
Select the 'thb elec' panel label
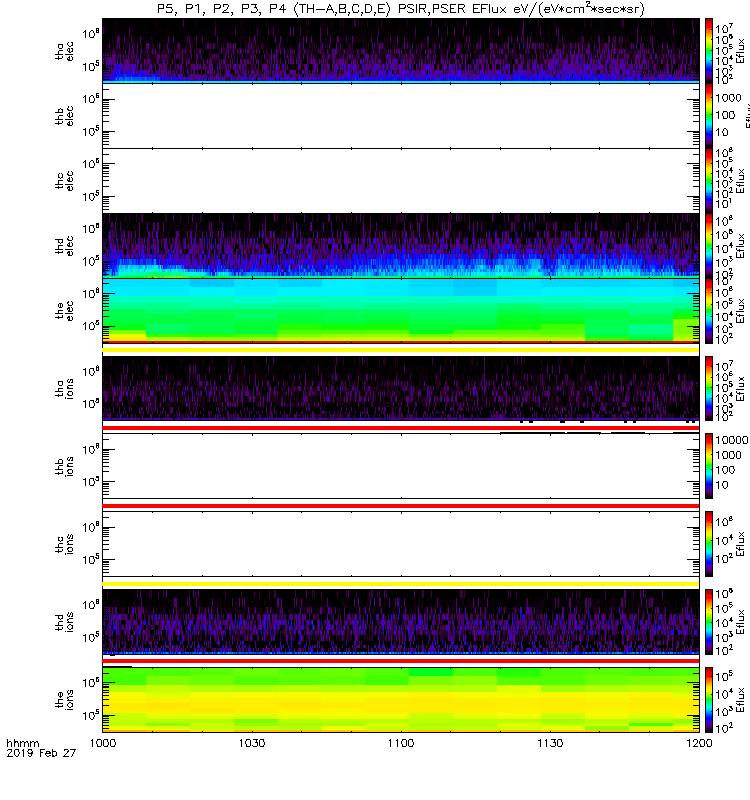(x=65, y=116)
